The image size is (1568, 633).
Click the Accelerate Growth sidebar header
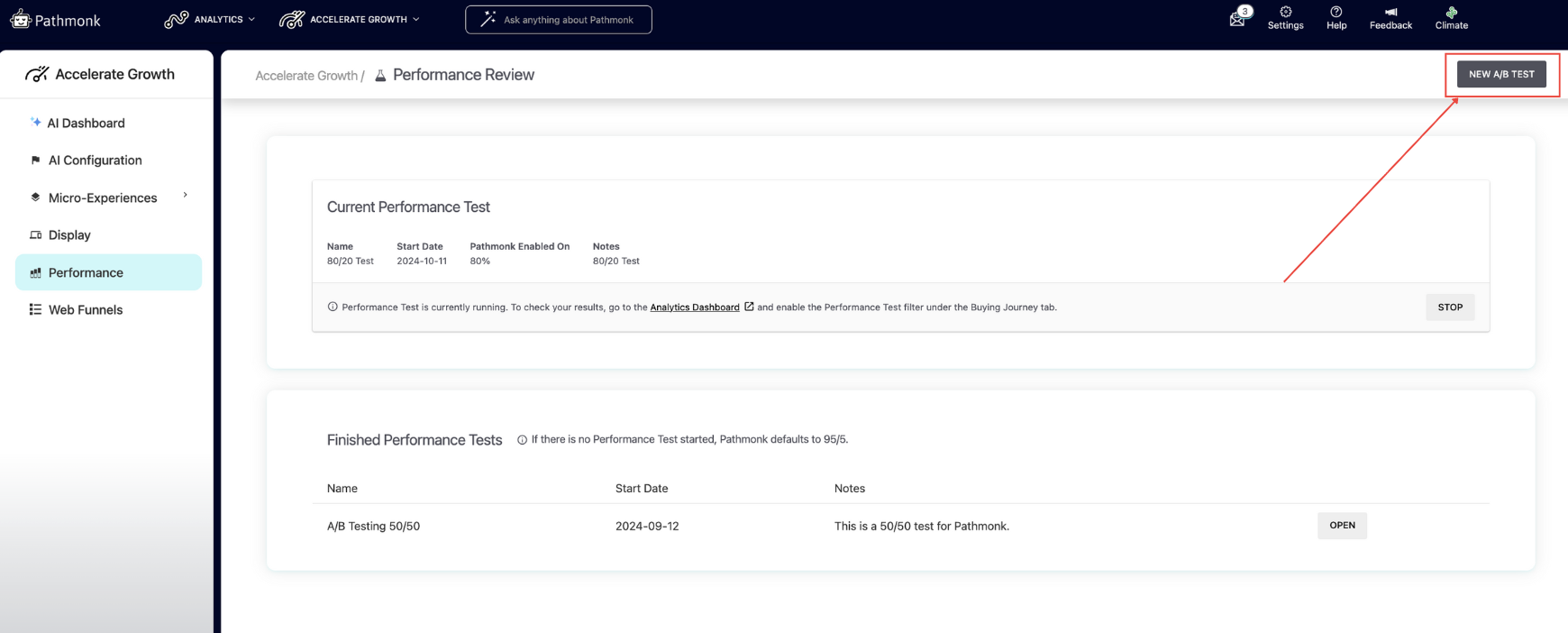(100, 74)
